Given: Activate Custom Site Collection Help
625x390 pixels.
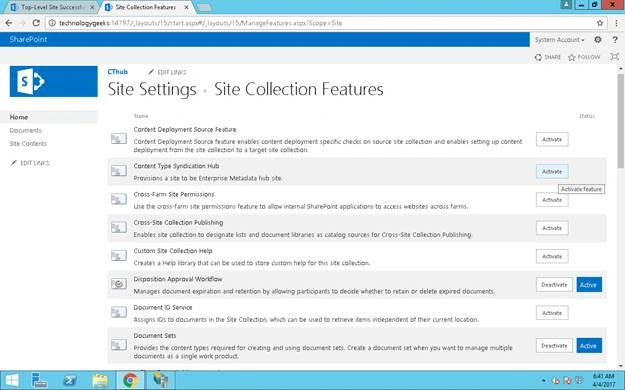Looking at the screenshot, I should [552, 256].
